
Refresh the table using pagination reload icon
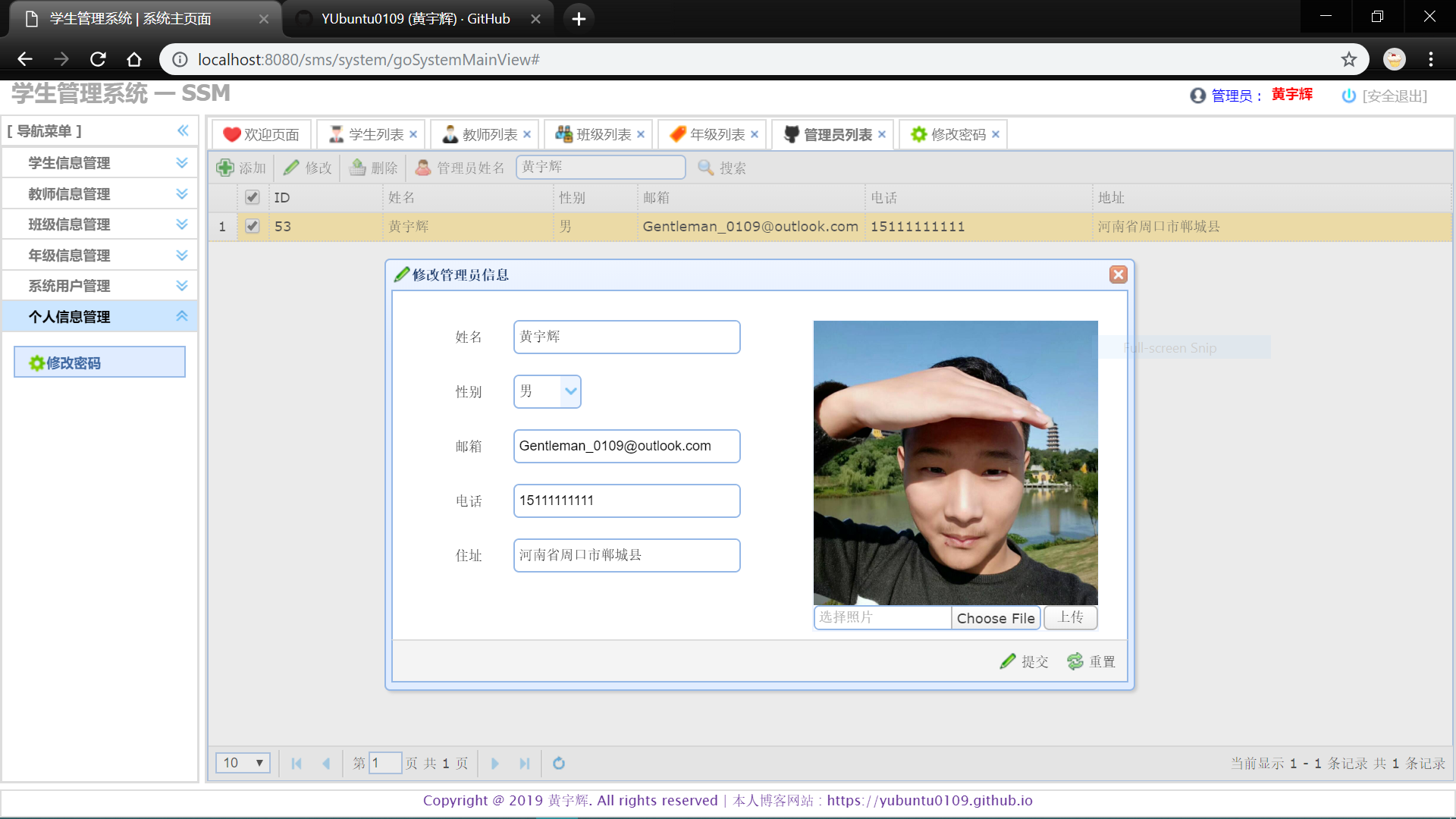click(x=559, y=763)
